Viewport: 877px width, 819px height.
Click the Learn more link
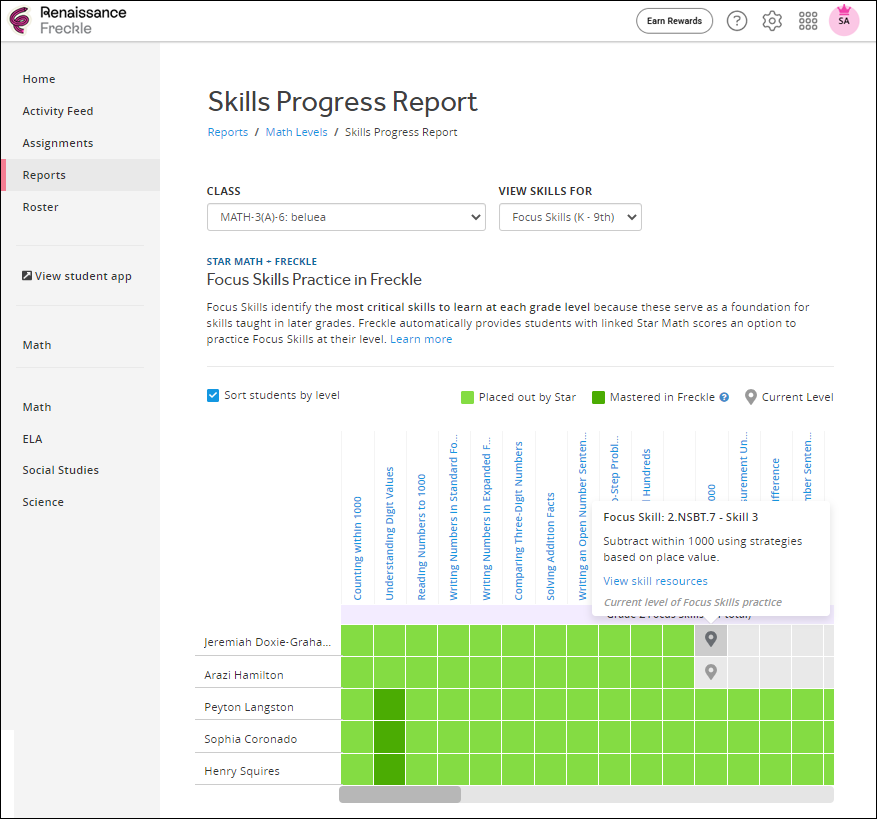click(x=421, y=339)
